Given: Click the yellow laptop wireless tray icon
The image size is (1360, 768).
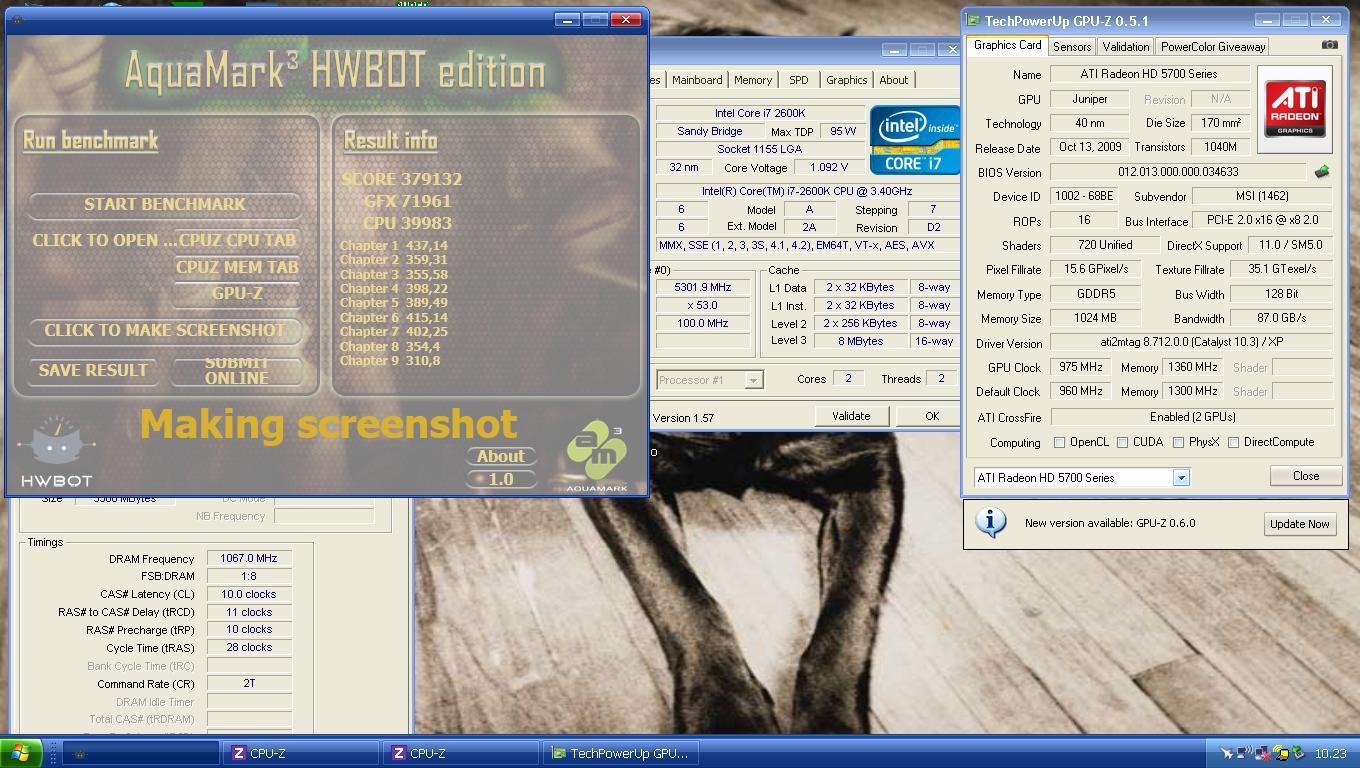Looking at the screenshot, I should [x=1281, y=753].
